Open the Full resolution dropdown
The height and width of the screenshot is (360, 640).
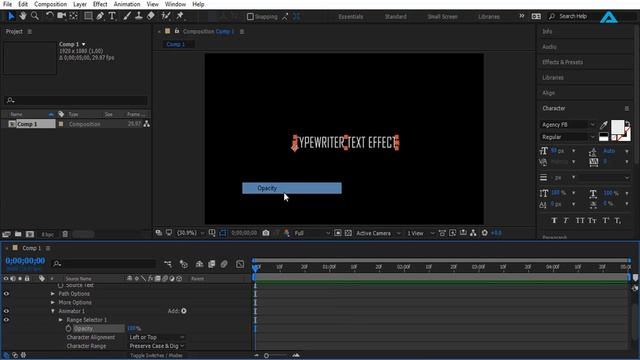click(x=312, y=233)
